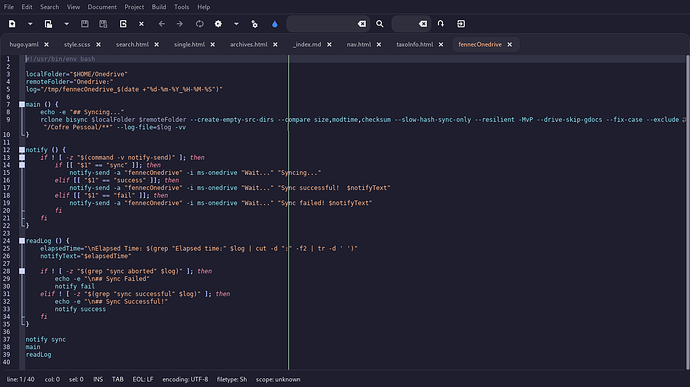This screenshot has width=690, height=387.
Task: Switch to the hugo.yaml tab
Action: pos(24,44)
